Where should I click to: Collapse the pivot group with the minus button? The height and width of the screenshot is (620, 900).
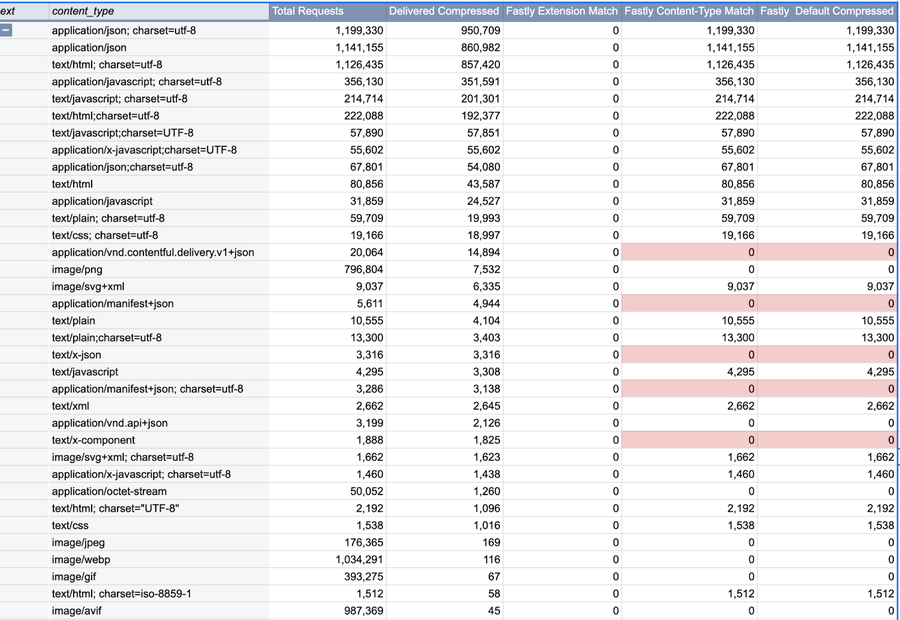point(7,31)
